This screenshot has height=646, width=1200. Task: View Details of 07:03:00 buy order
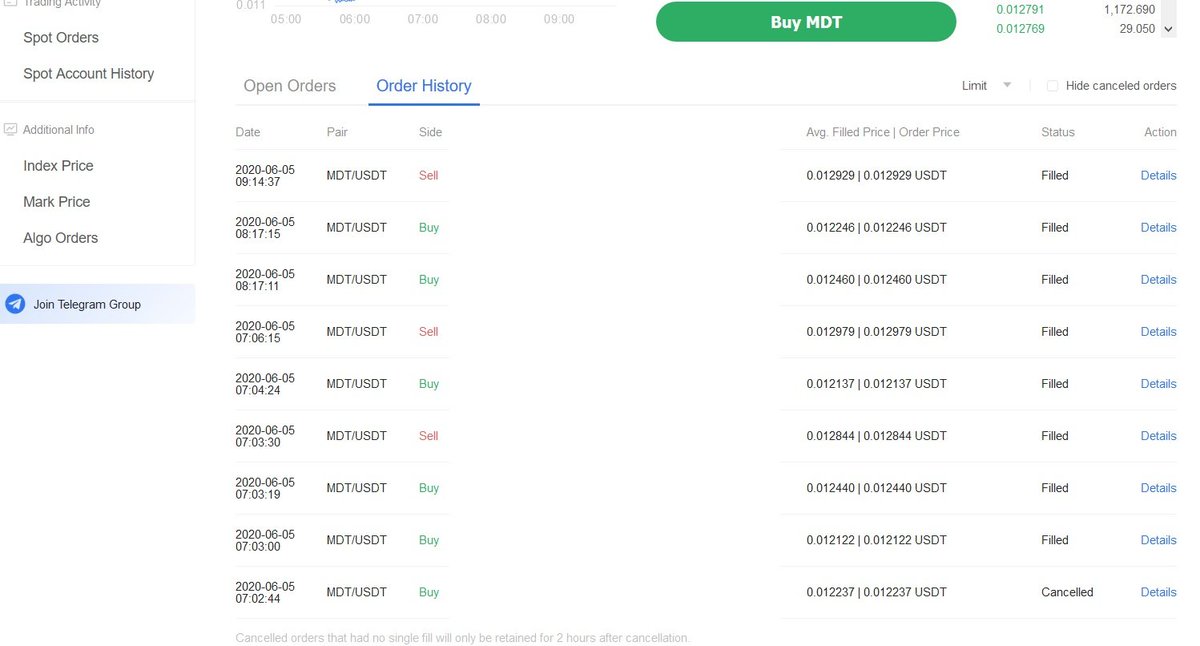point(1158,540)
